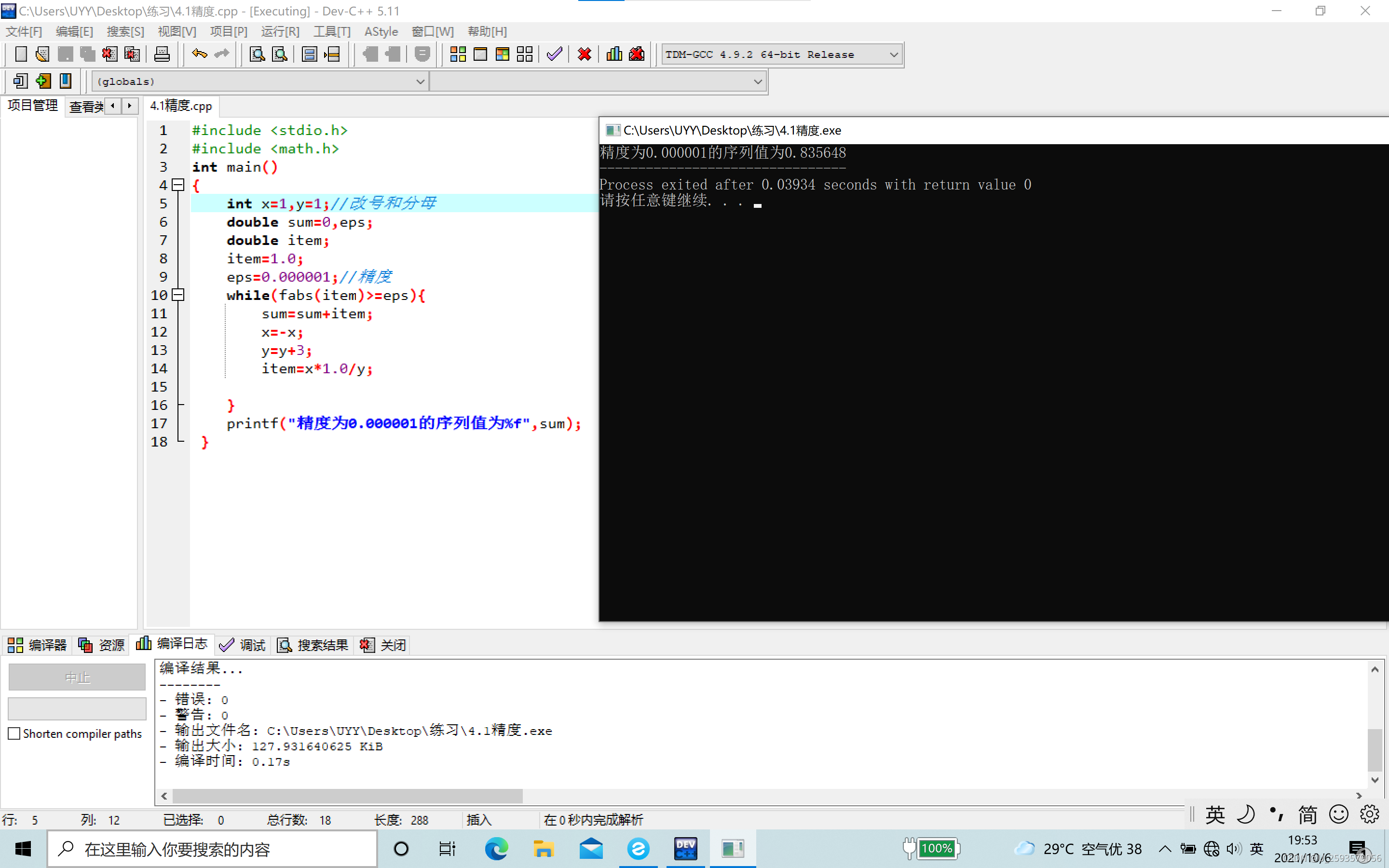Open the 文件[F] menu
This screenshot has height=868, width=1389.
point(24,31)
